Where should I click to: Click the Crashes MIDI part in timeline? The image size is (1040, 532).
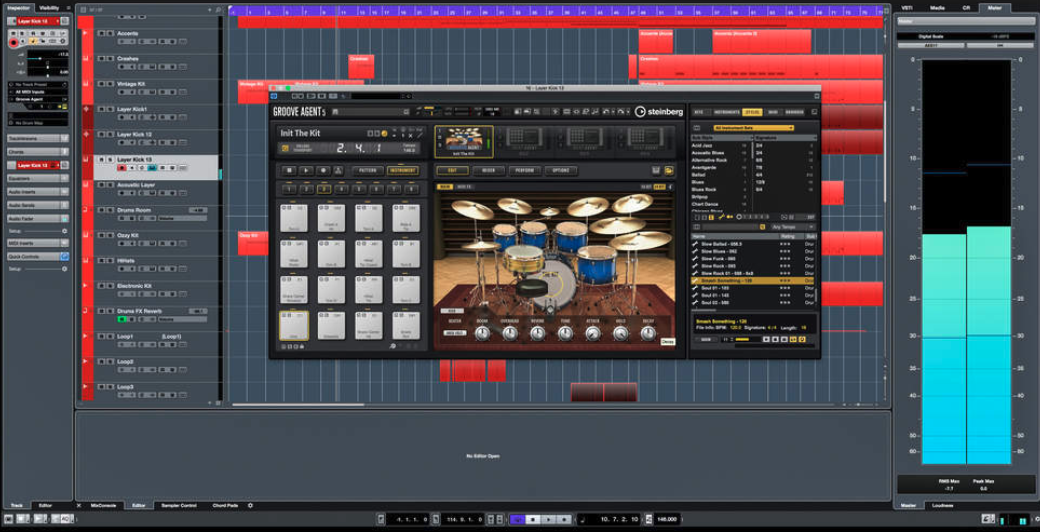click(361, 66)
